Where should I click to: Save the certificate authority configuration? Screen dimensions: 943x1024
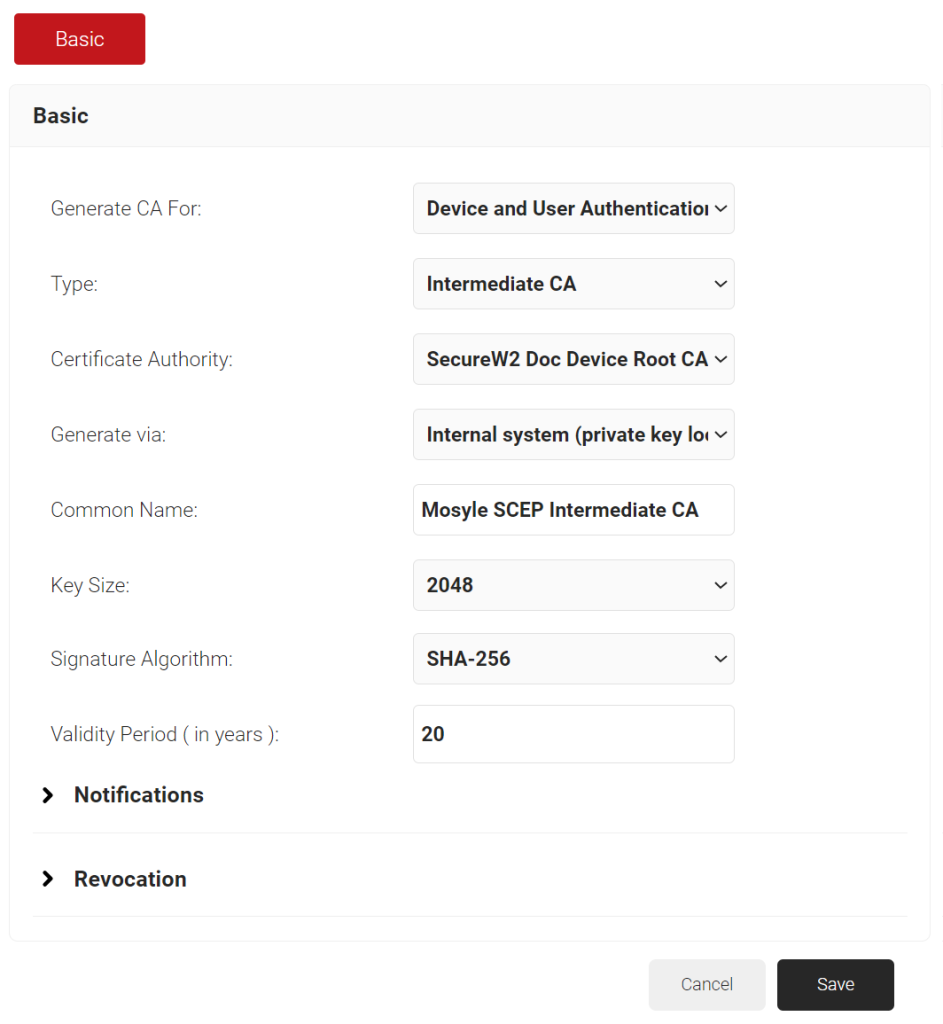pos(835,984)
